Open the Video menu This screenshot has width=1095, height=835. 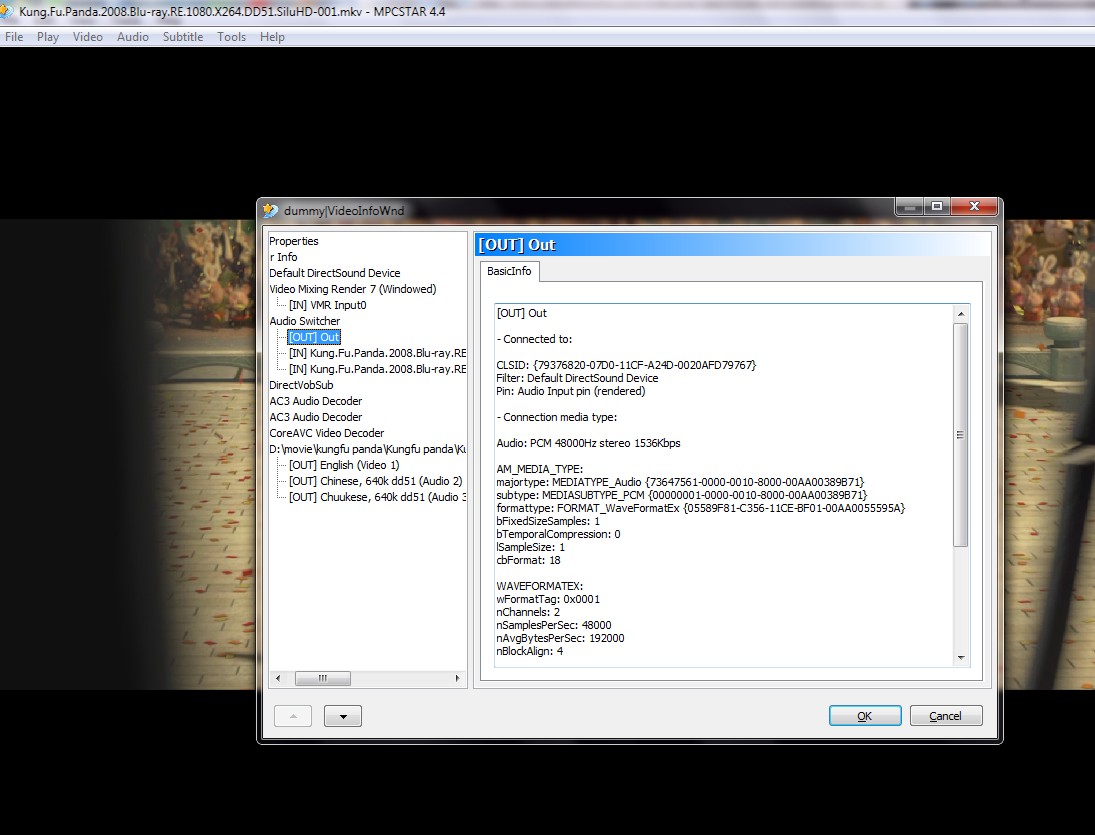point(87,37)
